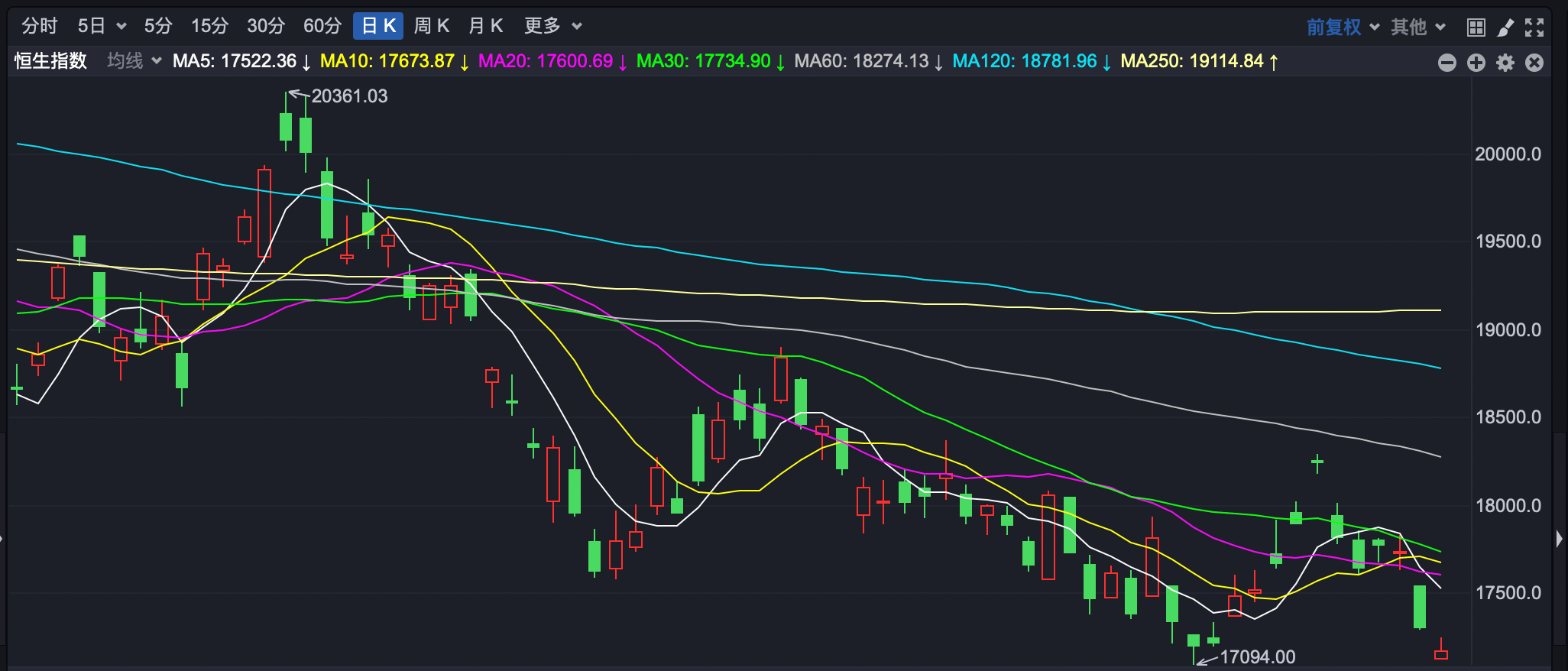Click the MA60: 18274.13 legend value
Image resolution: width=1568 pixels, height=671 pixels.
pos(869,61)
